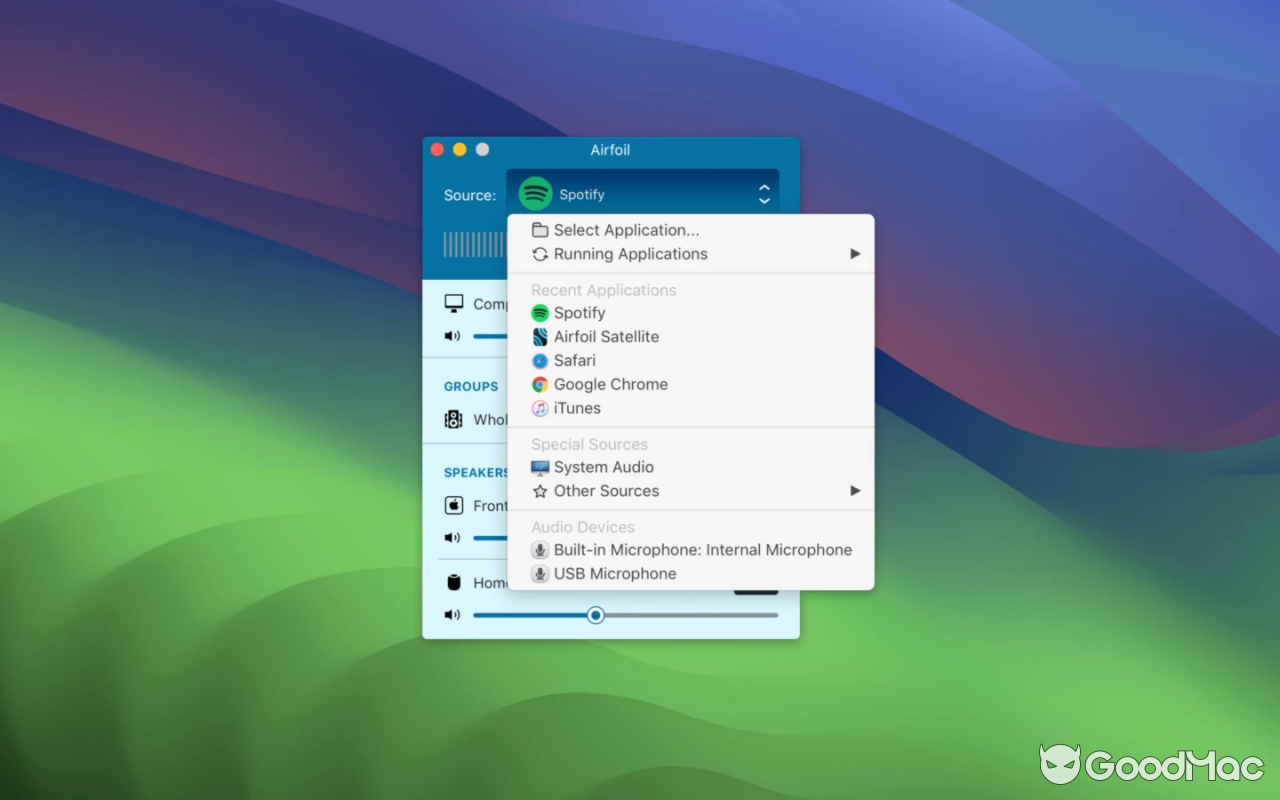Mute the Front speaker volume icon
The image size is (1280, 800).
click(451, 537)
